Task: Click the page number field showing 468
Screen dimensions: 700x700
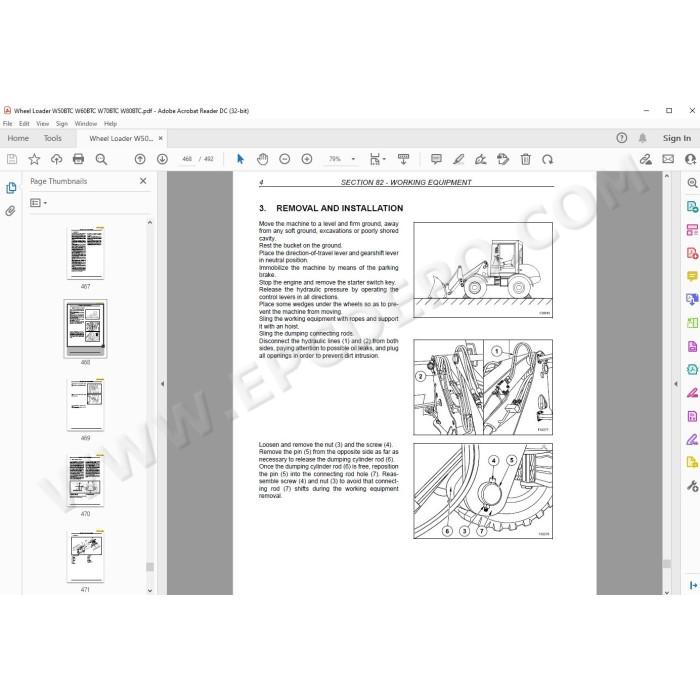Action: click(x=187, y=159)
